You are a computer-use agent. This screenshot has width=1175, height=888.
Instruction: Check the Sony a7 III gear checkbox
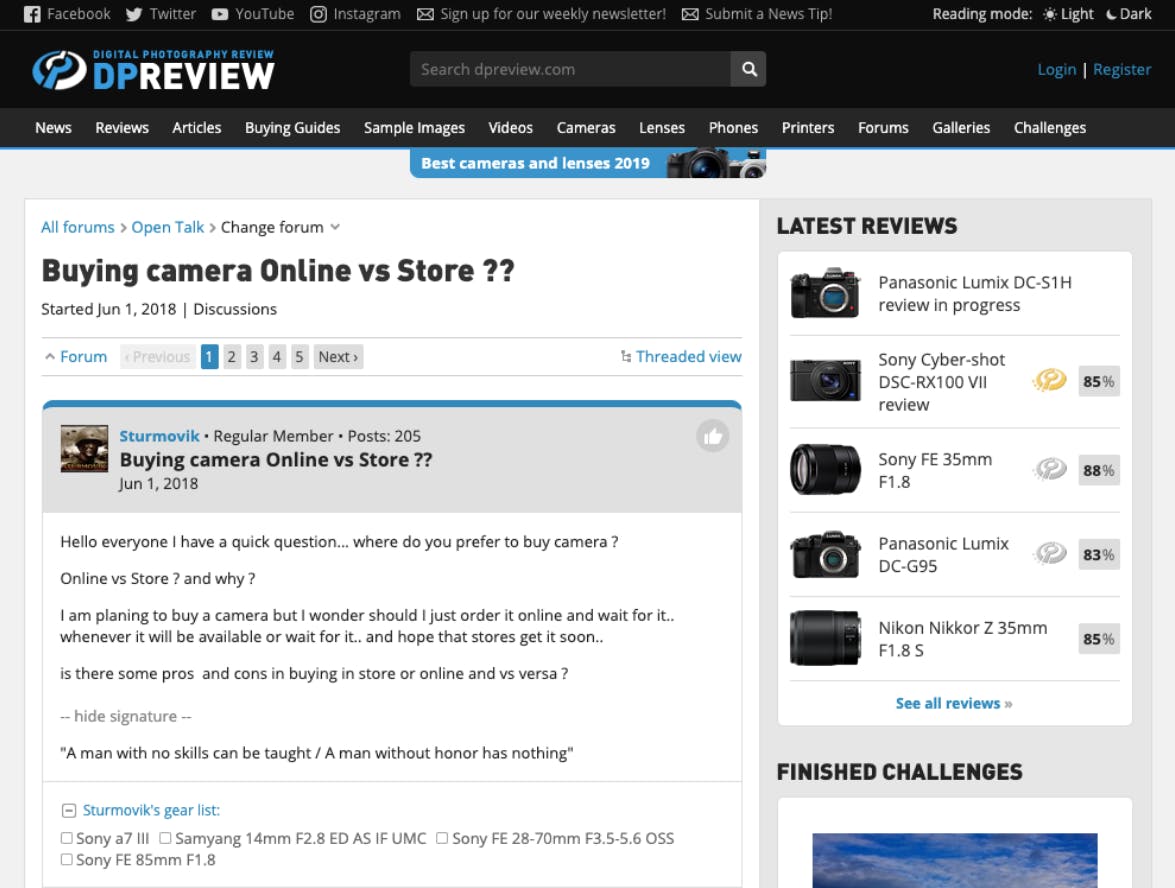[67, 838]
